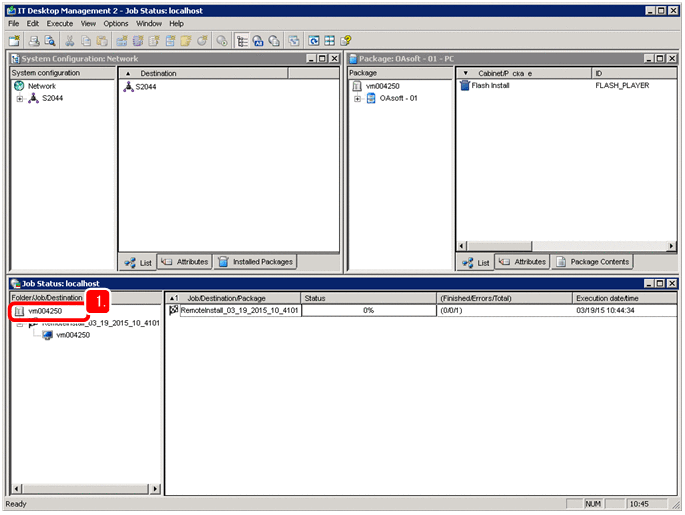
Task: Select the RemoteInstall job flag icon
Action: pos(172,311)
